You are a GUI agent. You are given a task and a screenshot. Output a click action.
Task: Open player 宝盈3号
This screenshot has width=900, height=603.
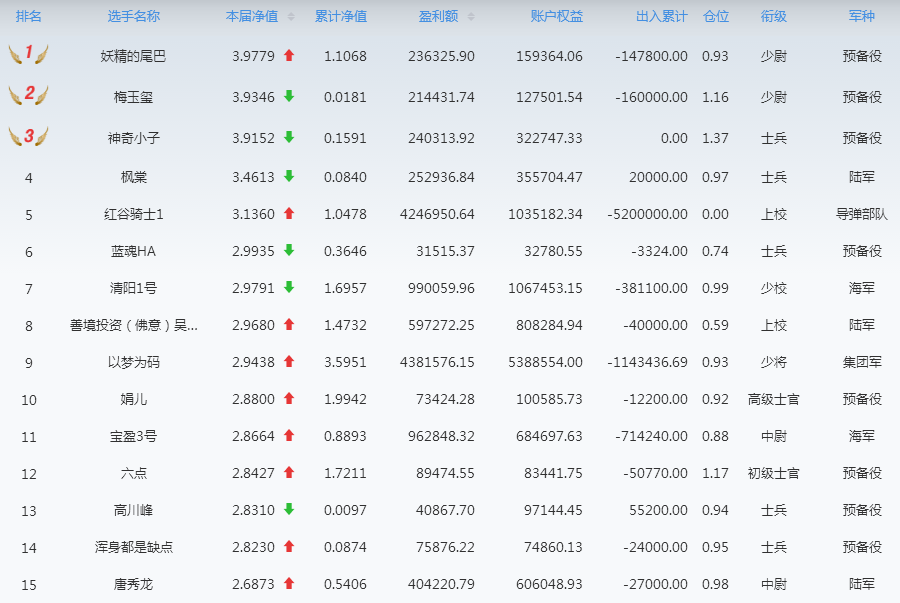click(133, 437)
